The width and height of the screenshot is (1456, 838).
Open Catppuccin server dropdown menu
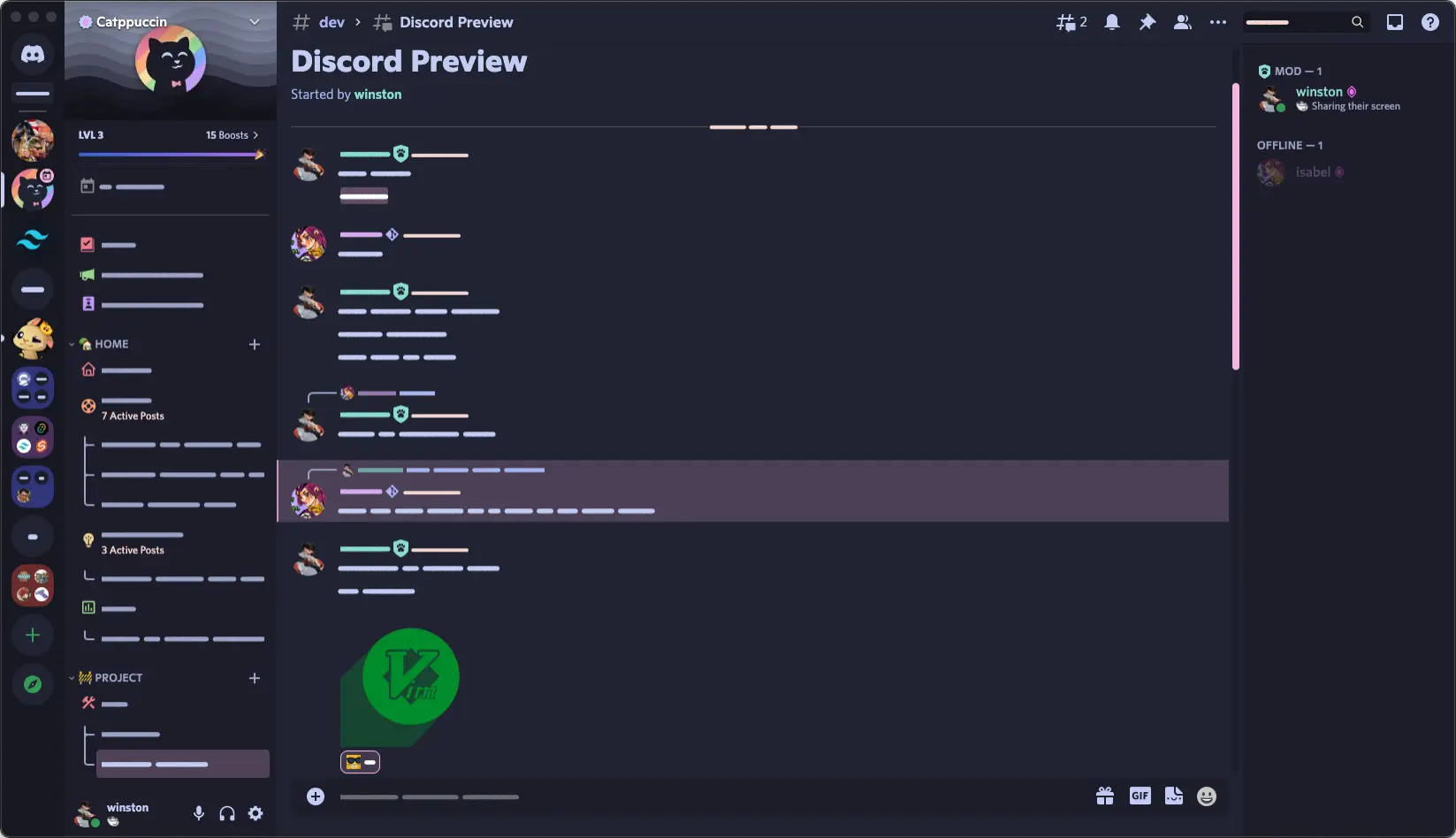pyautogui.click(x=255, y=22)
